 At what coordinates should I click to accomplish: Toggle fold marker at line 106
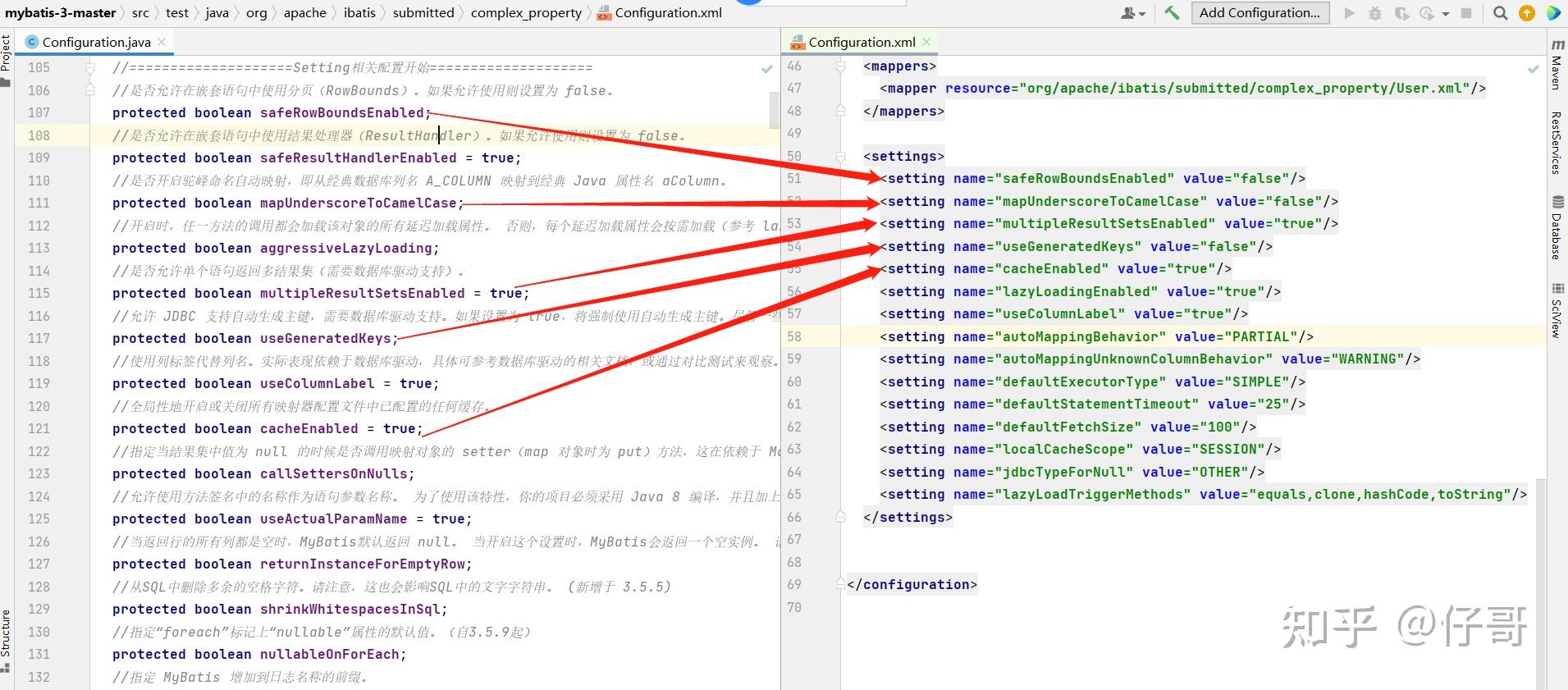pos(90,90)
